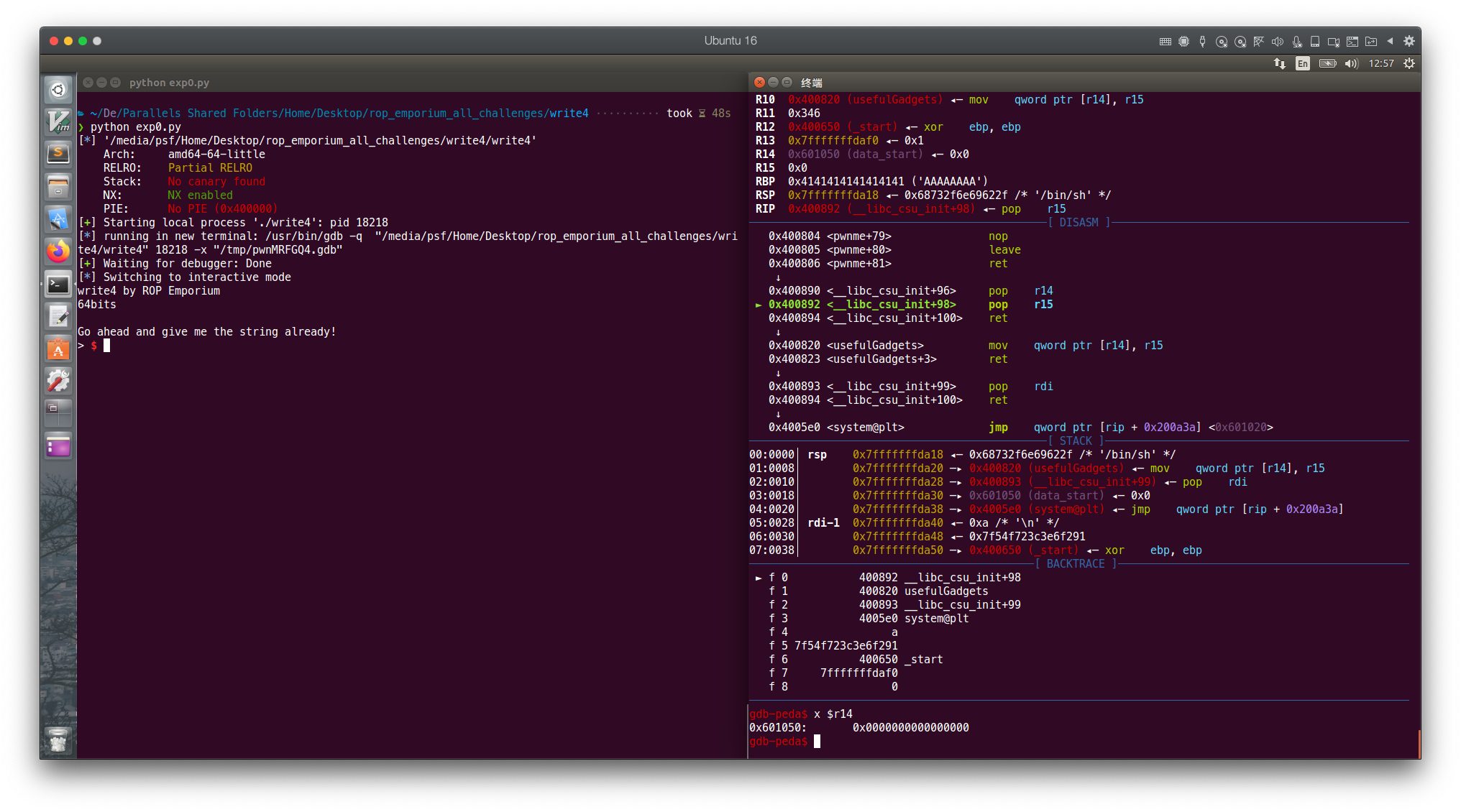This screenshot has height=812, width=1461.
Task: Open the Text Editor dock icon
Action: (x=58, y=316)
